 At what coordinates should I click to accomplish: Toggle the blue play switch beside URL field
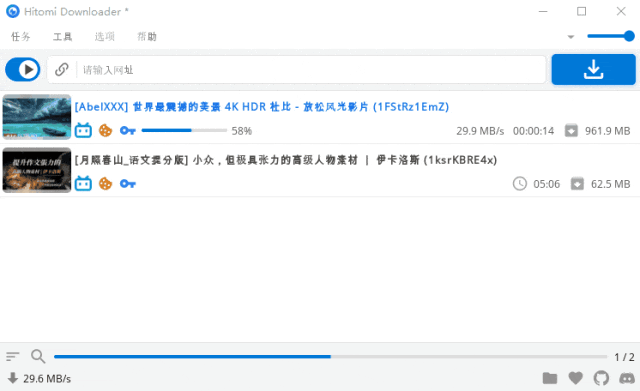tap(23, 69)
